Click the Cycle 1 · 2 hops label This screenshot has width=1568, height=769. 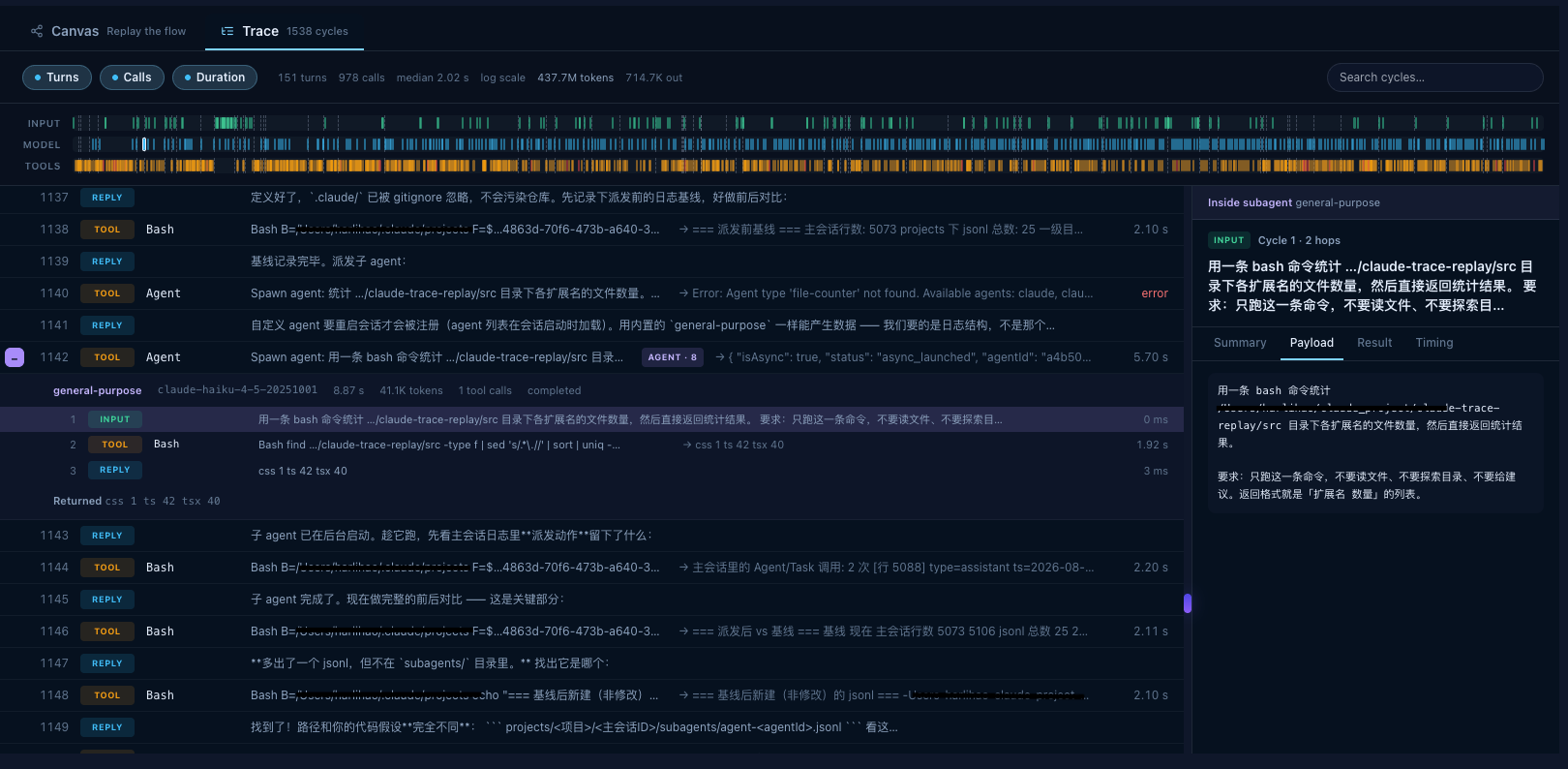1299,240
